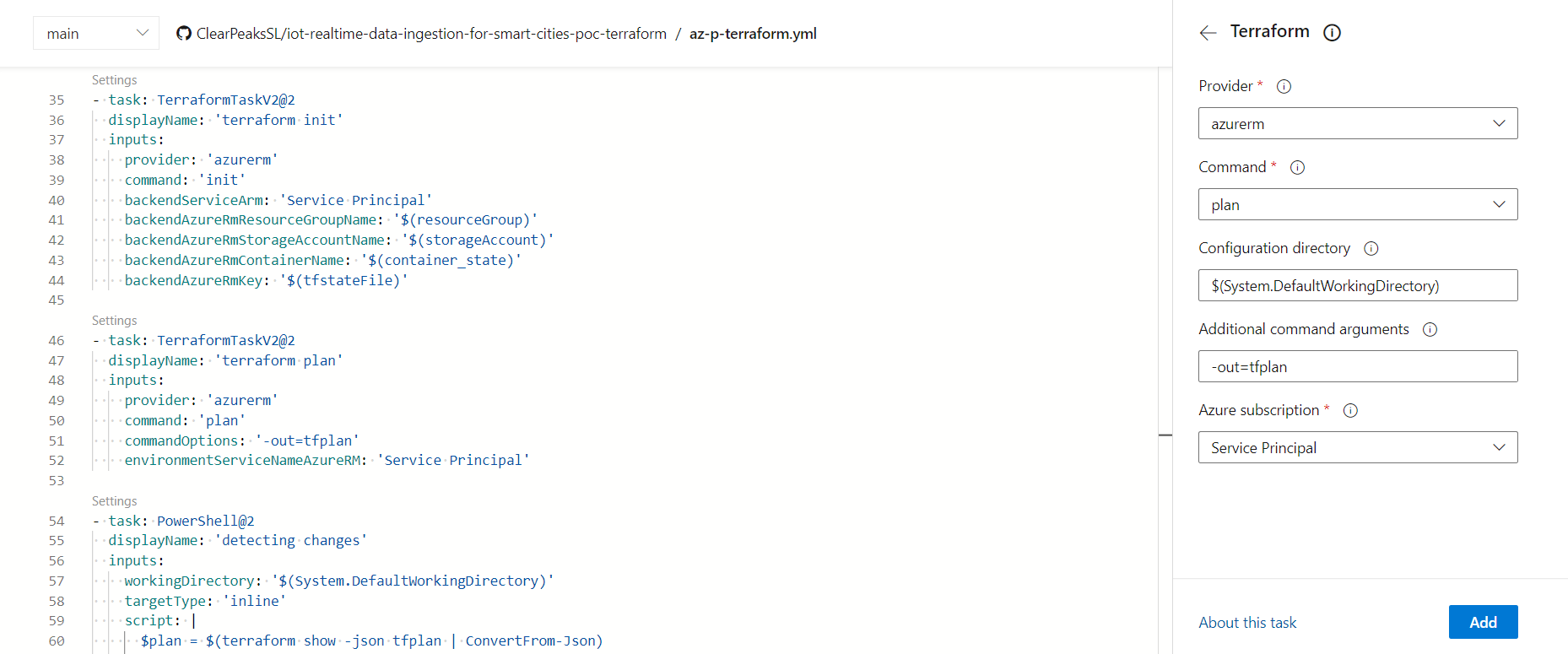
Task: Open Settings above PowerShell task
Action: point(114,501)
